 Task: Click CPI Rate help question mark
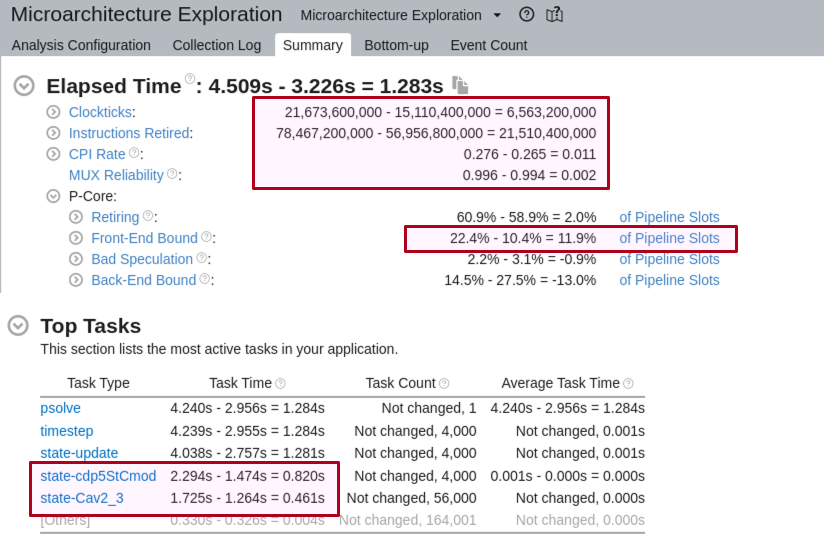(x=135, y=153)
